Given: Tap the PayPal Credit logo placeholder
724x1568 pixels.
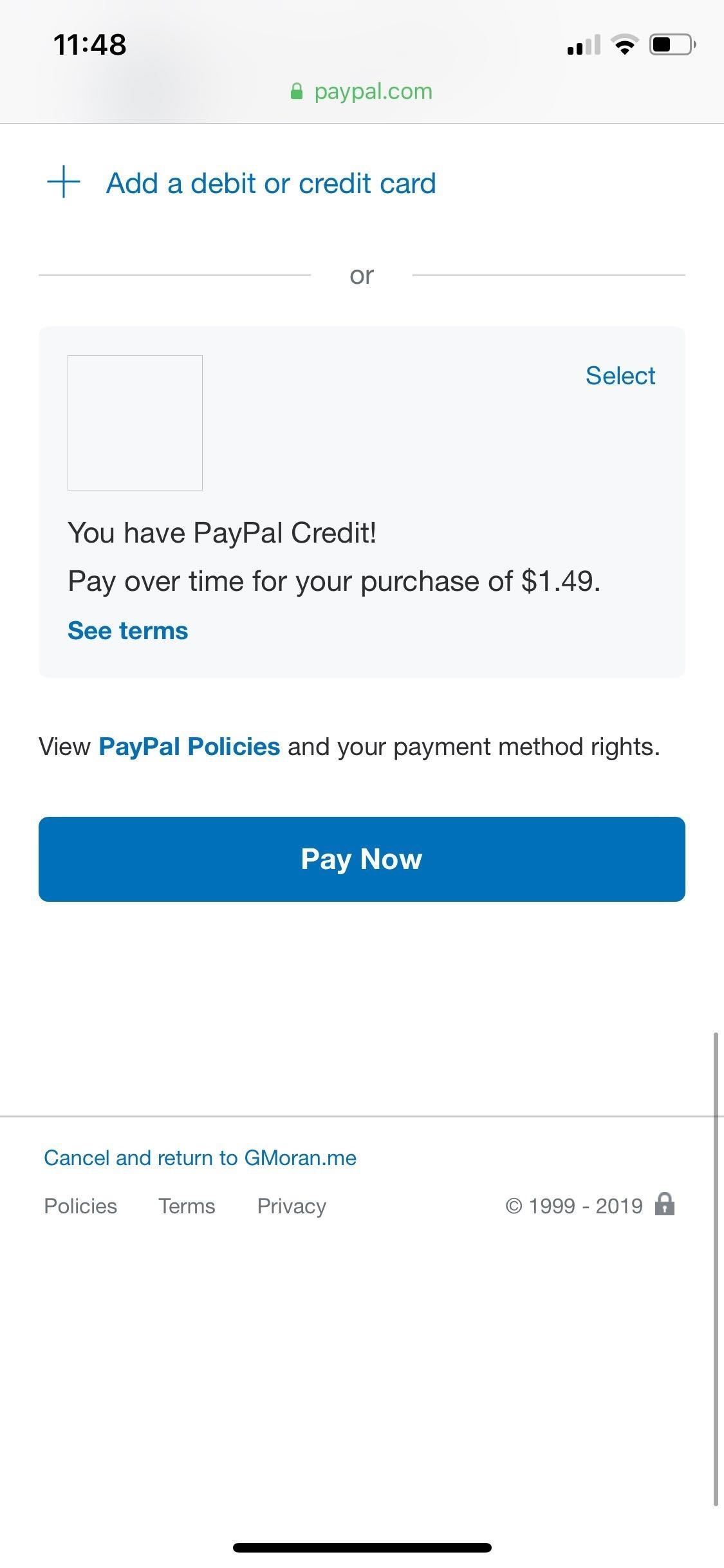Looking at the screenshot, I should [x=135, y=423].
